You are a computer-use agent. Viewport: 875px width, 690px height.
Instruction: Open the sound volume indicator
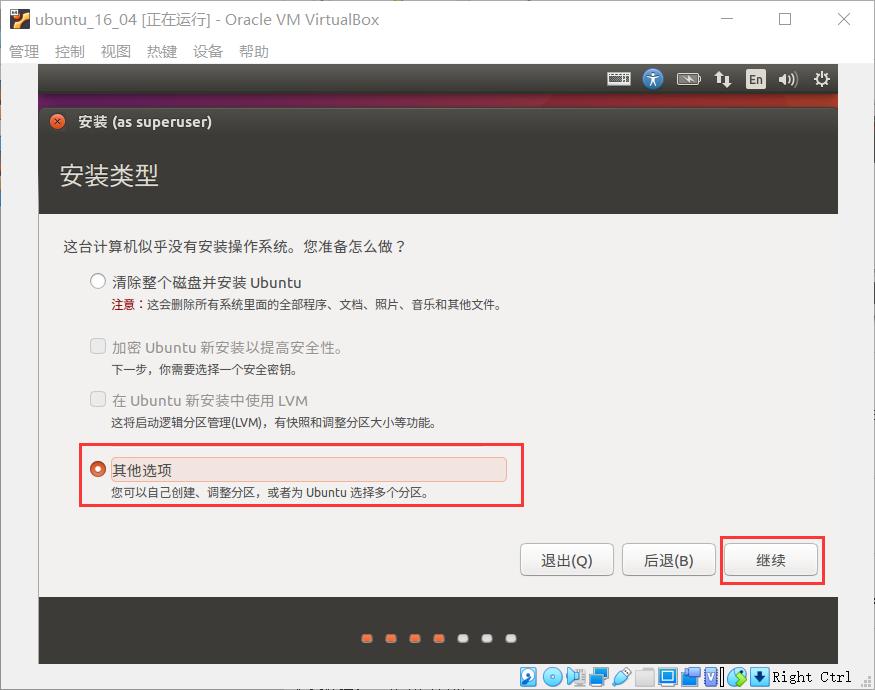(x=788, y=79)
